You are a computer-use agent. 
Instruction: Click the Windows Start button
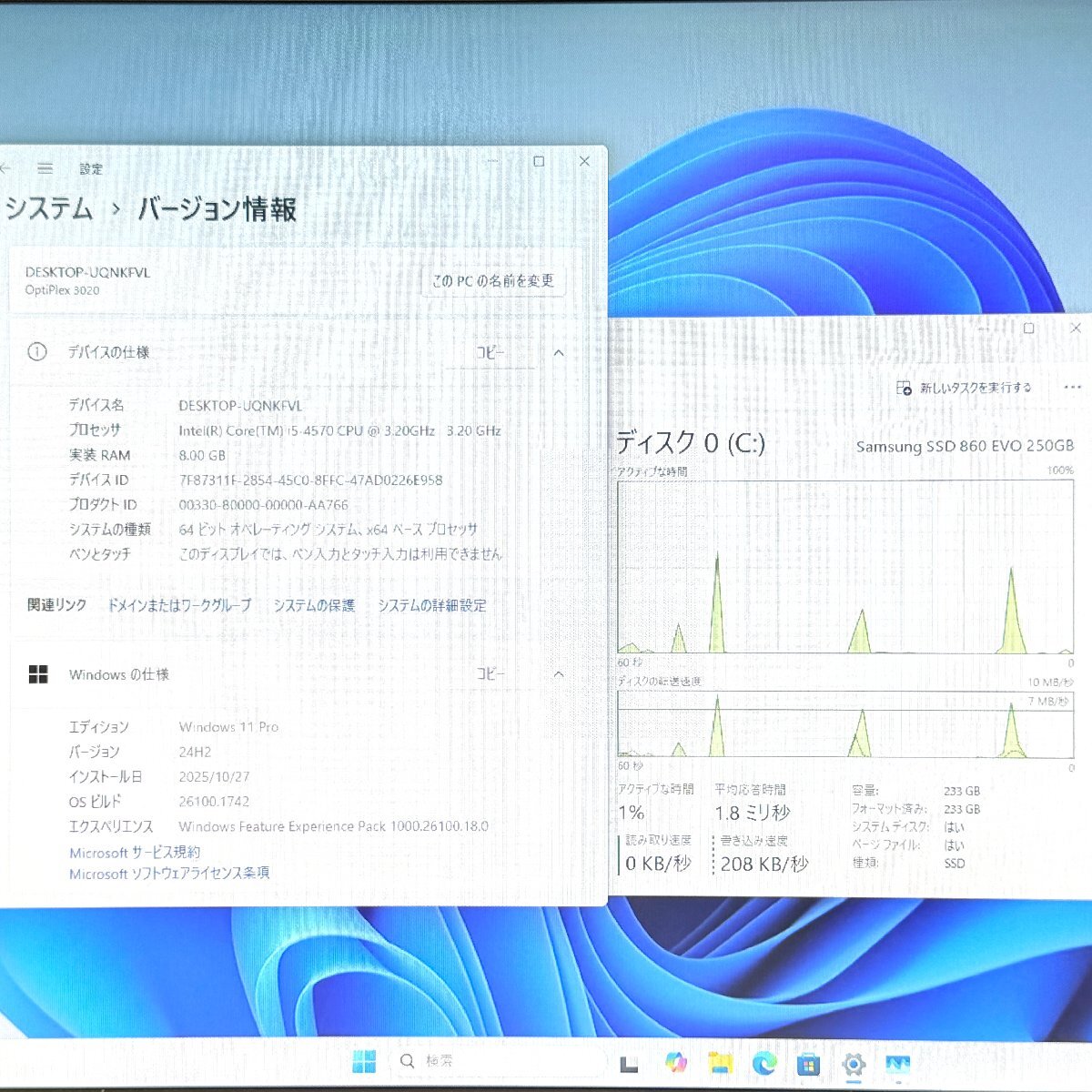pyautogui.click(x=366, y=1060)
